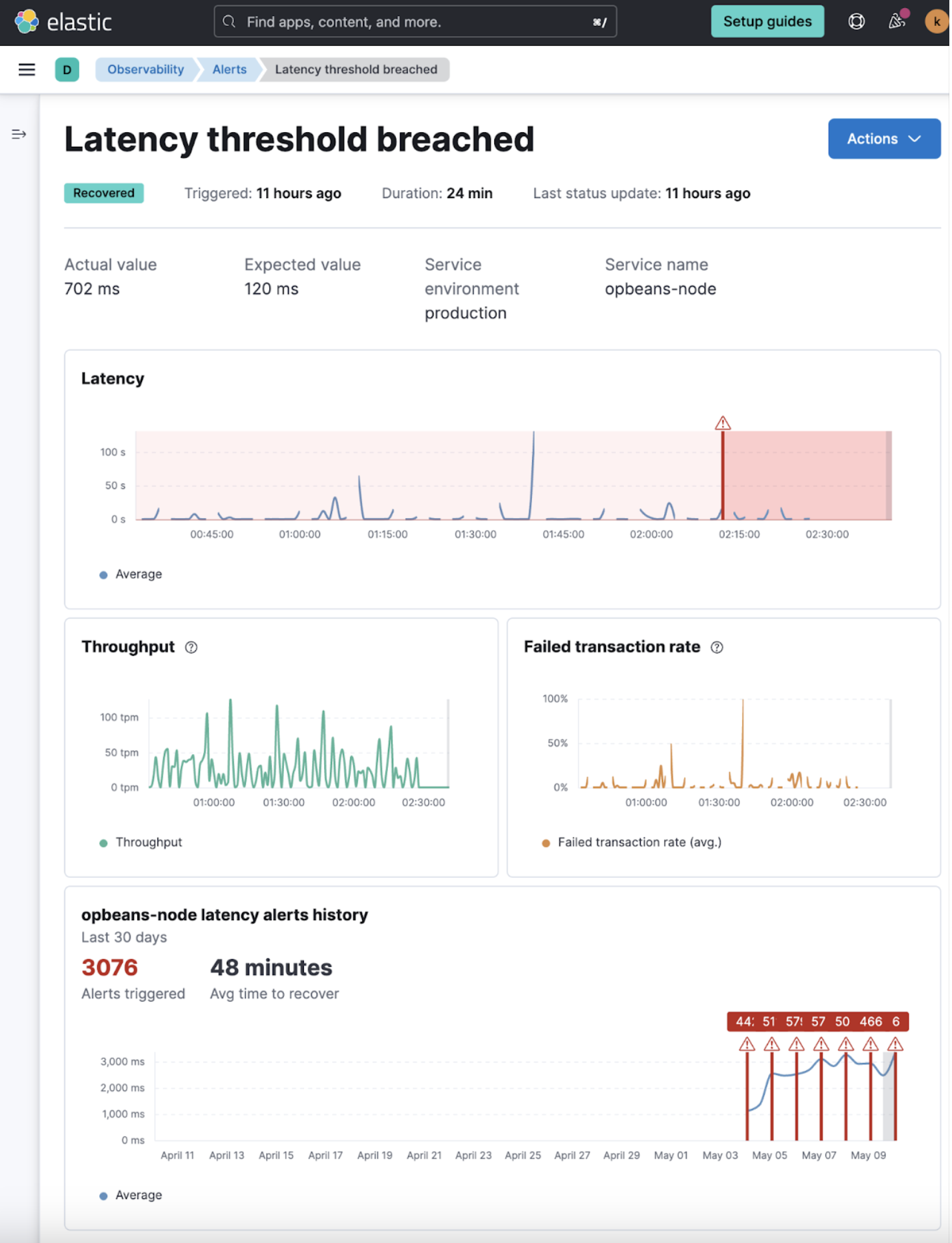Click the Elastic logo
This screenshot has width=952, height=1243.
[63, 22]
